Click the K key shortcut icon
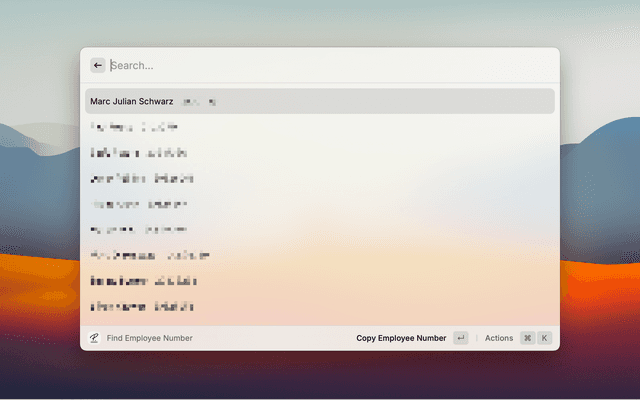 click(x=544, y=338)
